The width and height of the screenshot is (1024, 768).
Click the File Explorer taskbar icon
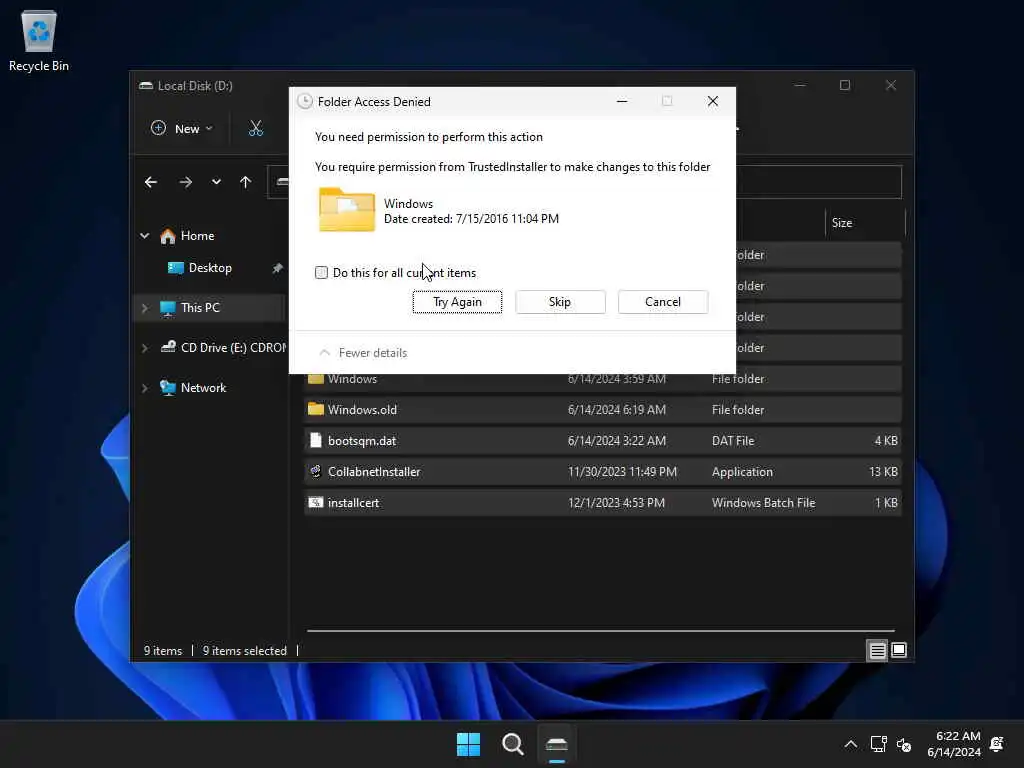556,744
